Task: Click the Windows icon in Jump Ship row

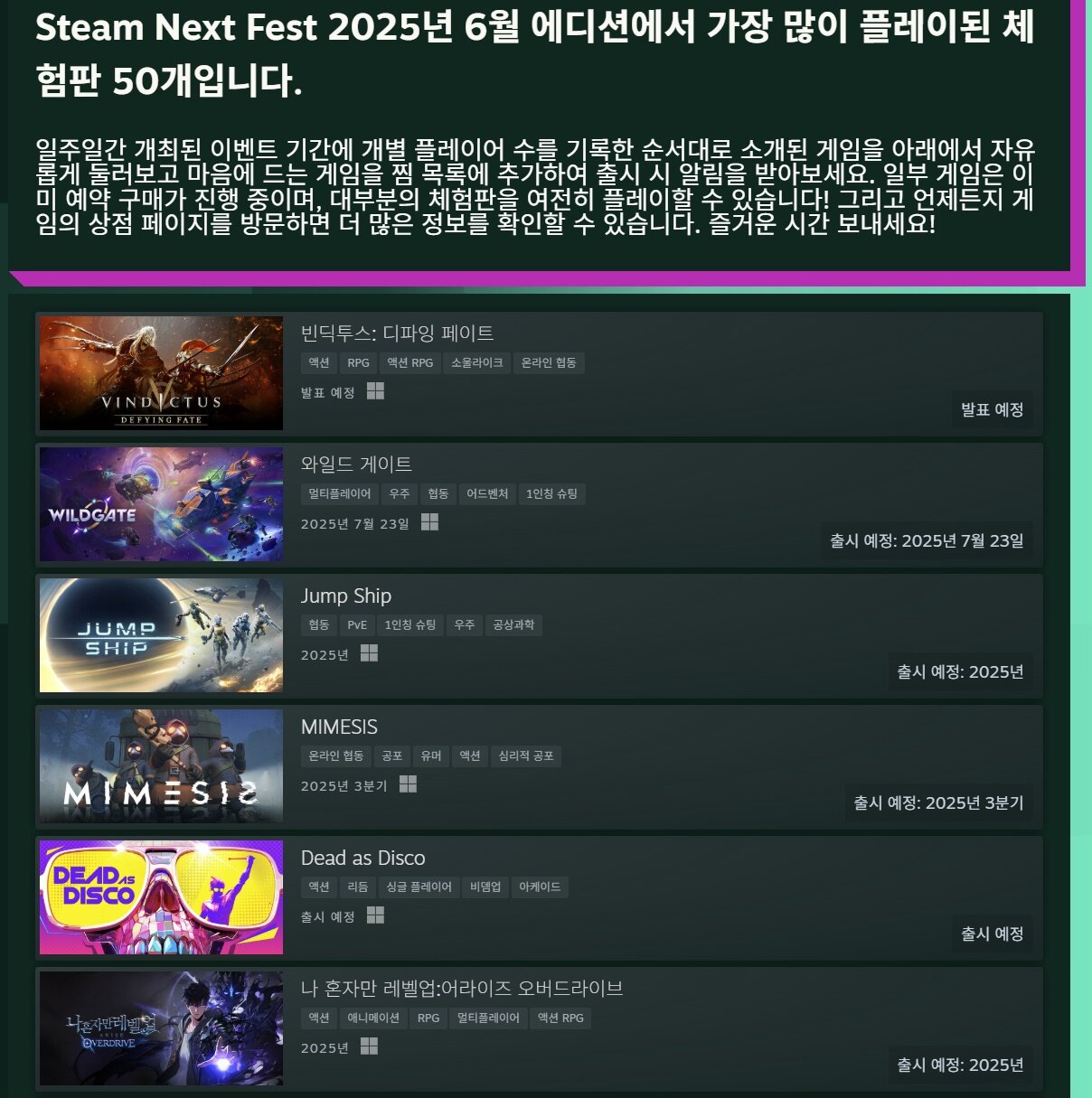Action: (369, 653)
